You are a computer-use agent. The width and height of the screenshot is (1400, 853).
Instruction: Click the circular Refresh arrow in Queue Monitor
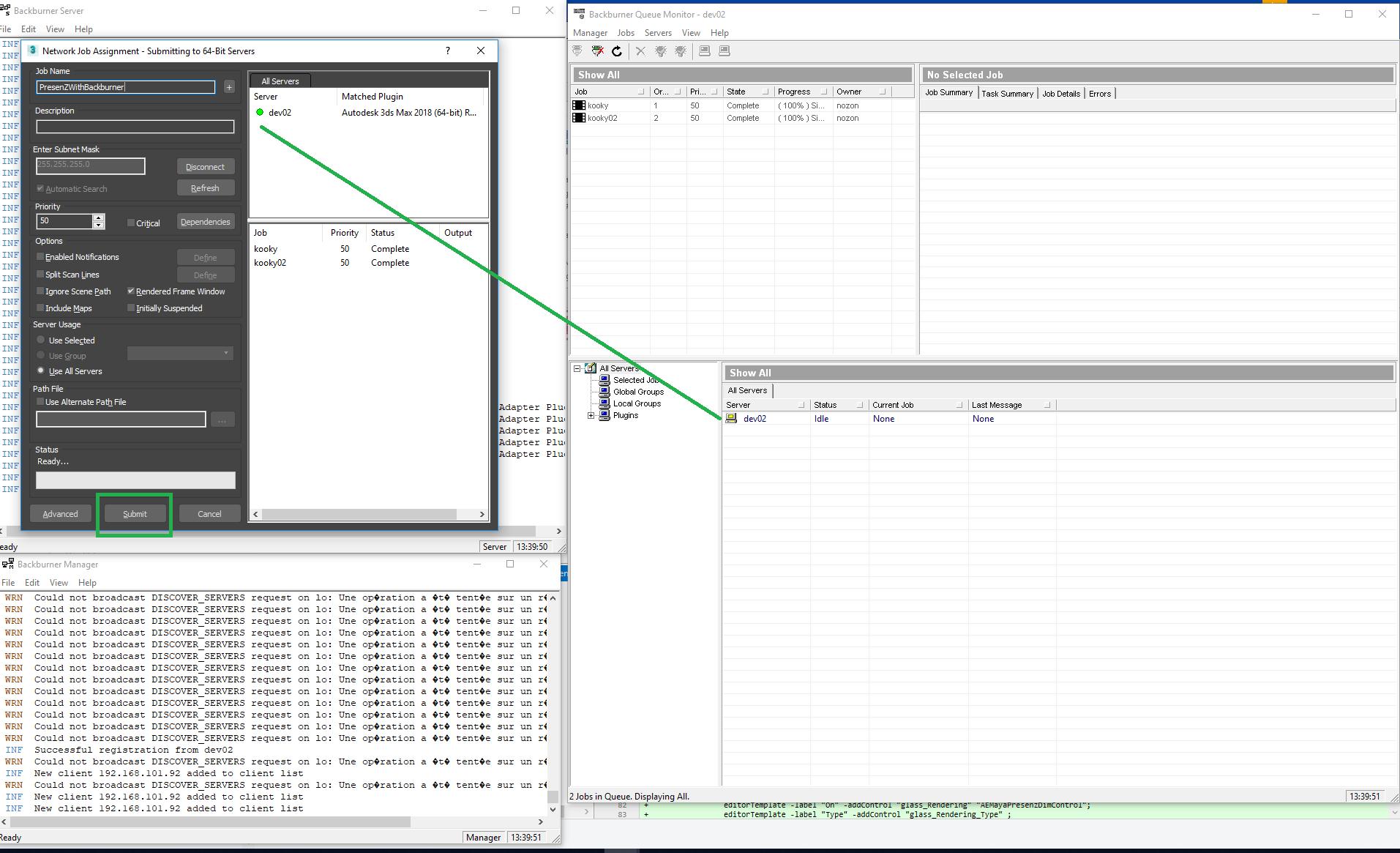[x=617, y=51]
